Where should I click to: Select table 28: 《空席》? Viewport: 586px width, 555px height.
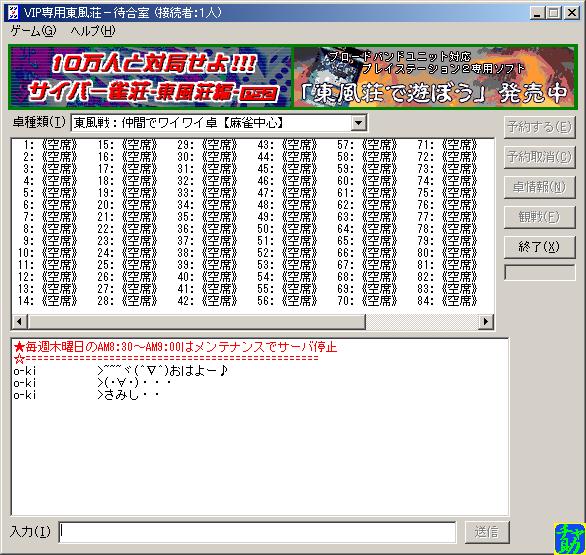point(127,300)
